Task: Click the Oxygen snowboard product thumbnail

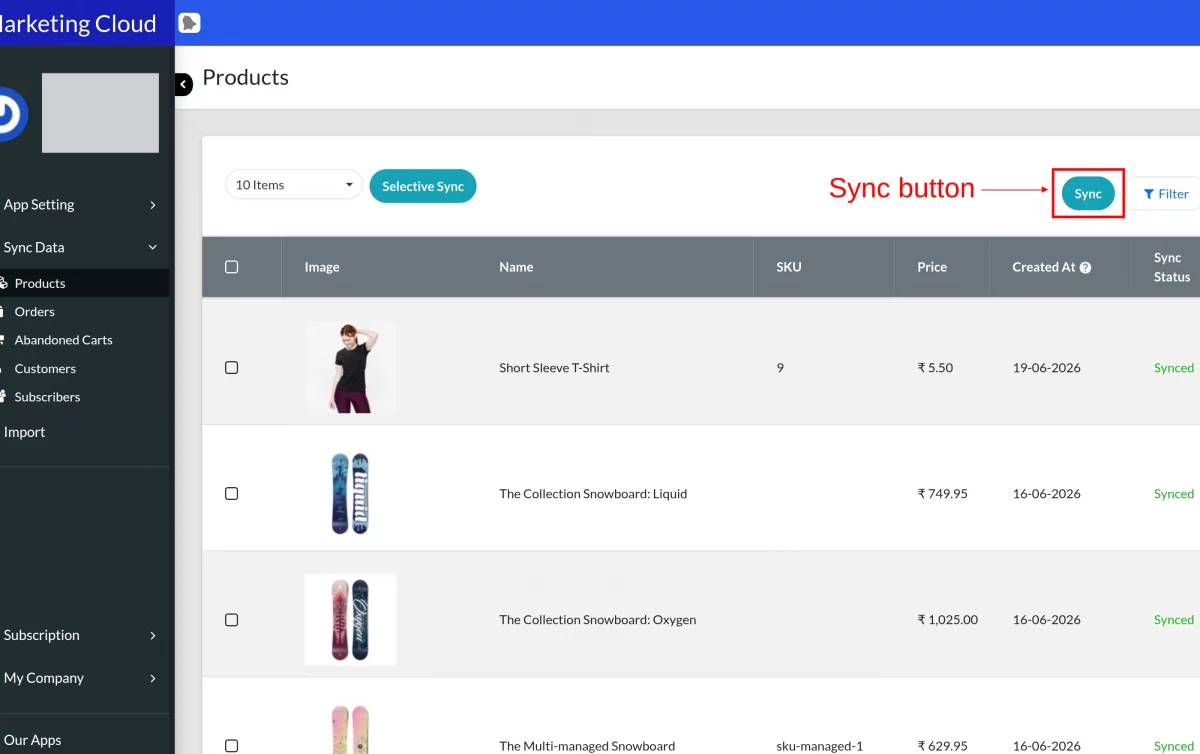Action: click(x=350, y=620)
